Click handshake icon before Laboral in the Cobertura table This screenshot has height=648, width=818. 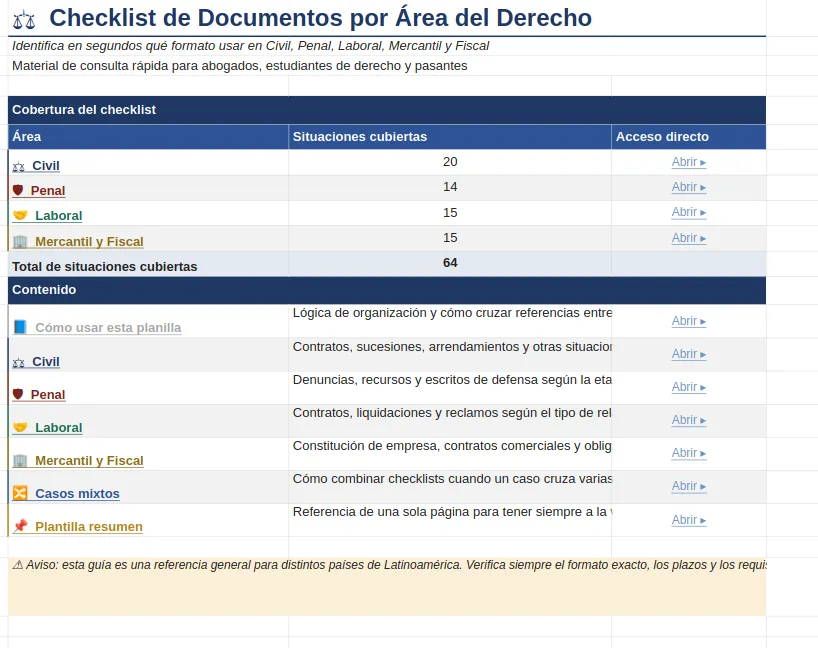[20, 215]
